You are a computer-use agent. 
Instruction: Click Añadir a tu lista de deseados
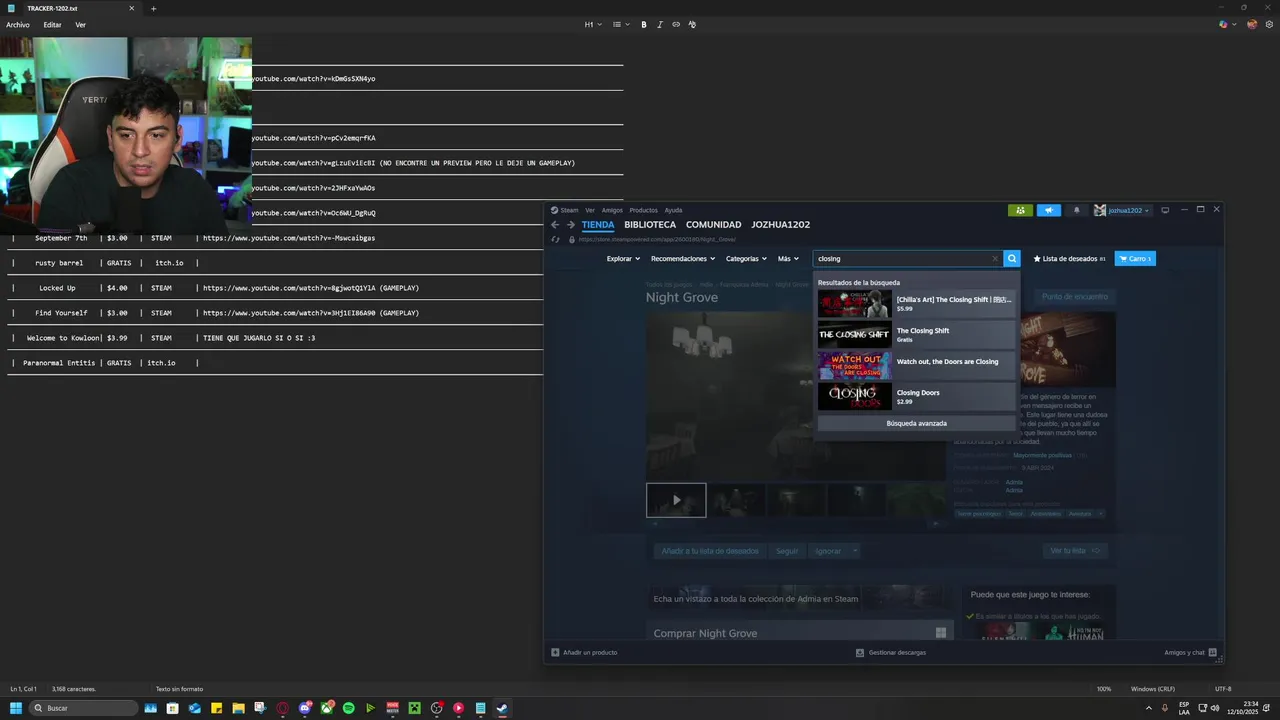point(710,551)
